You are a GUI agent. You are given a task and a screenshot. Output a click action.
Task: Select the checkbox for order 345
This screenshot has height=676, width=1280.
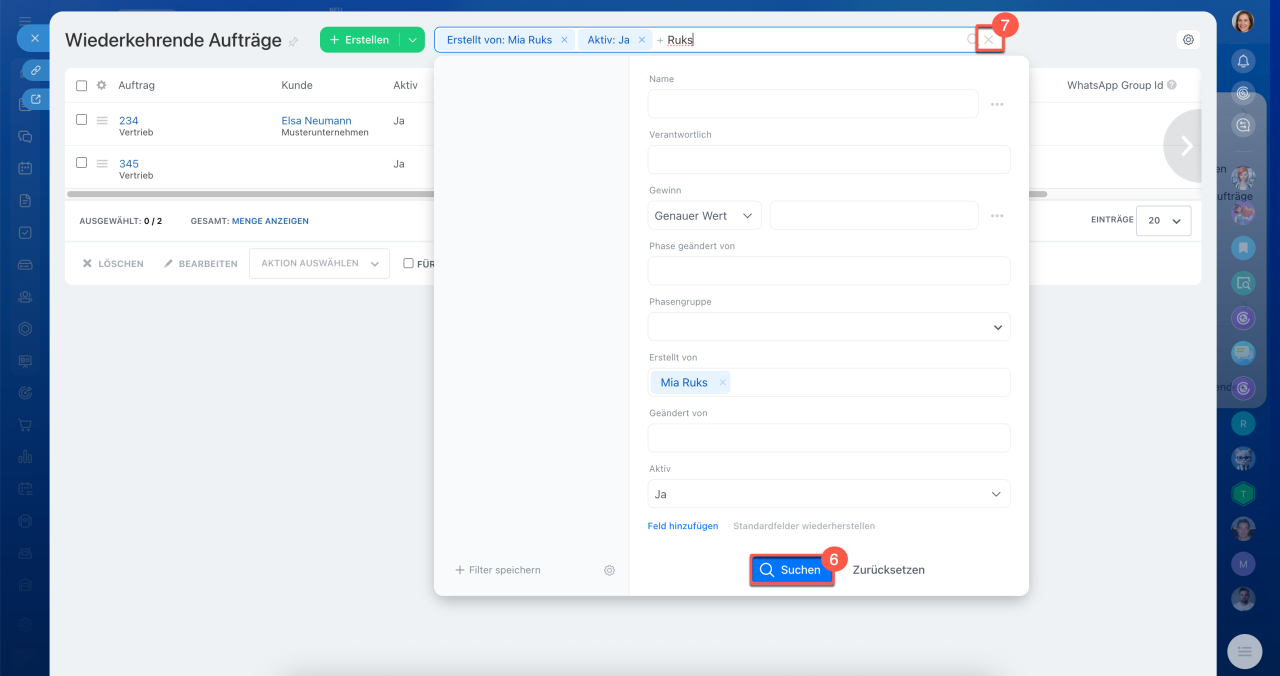tap(82, 162)
